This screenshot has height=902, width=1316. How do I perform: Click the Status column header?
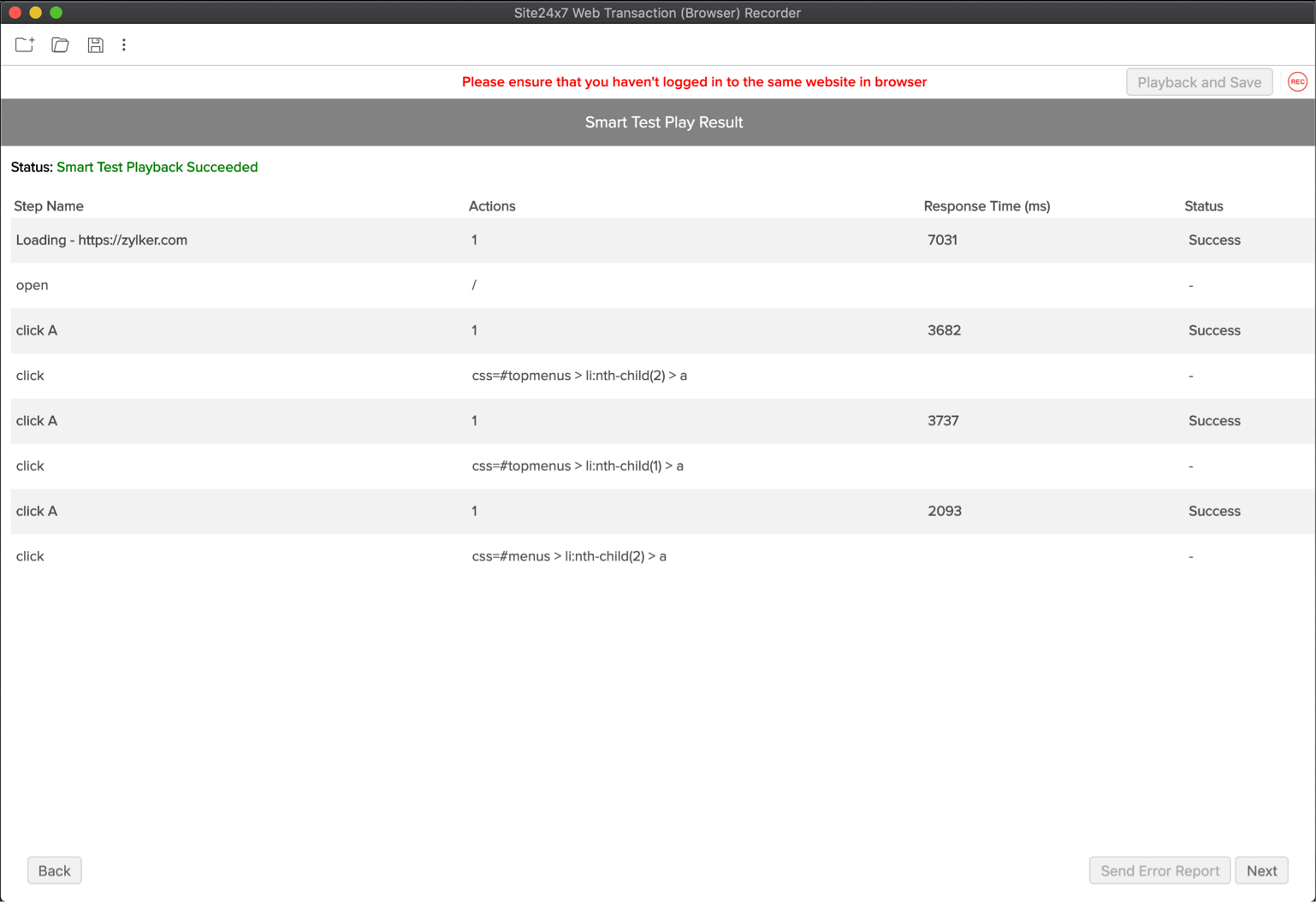[1203, 206]
